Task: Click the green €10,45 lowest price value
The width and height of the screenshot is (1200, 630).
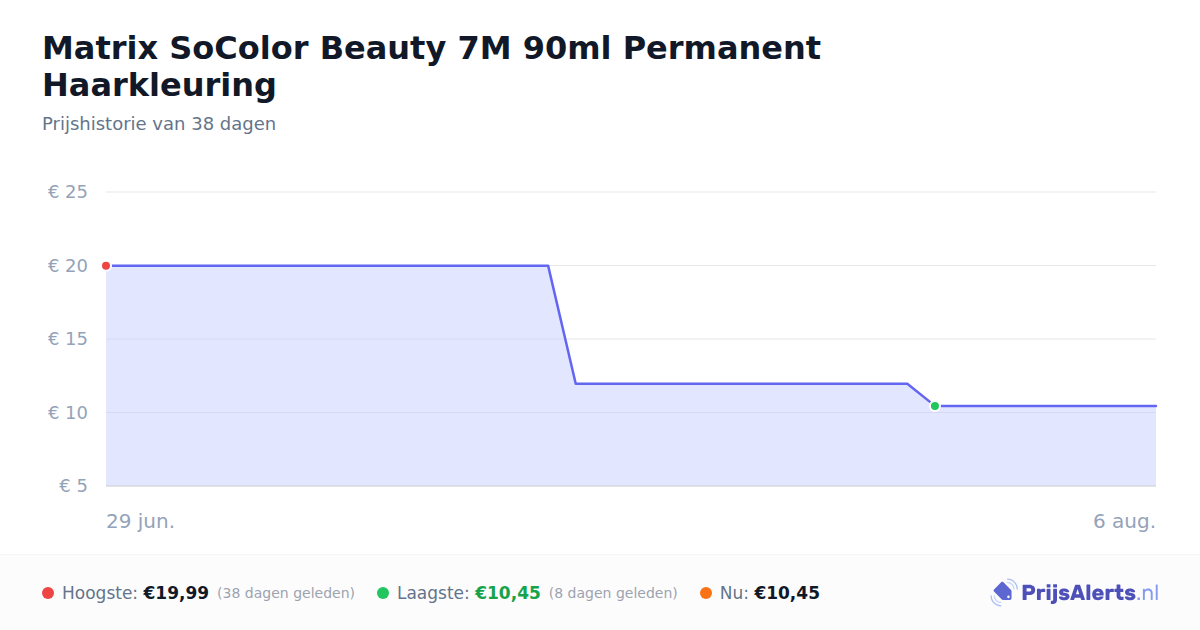Action: [x=508, y=593]
